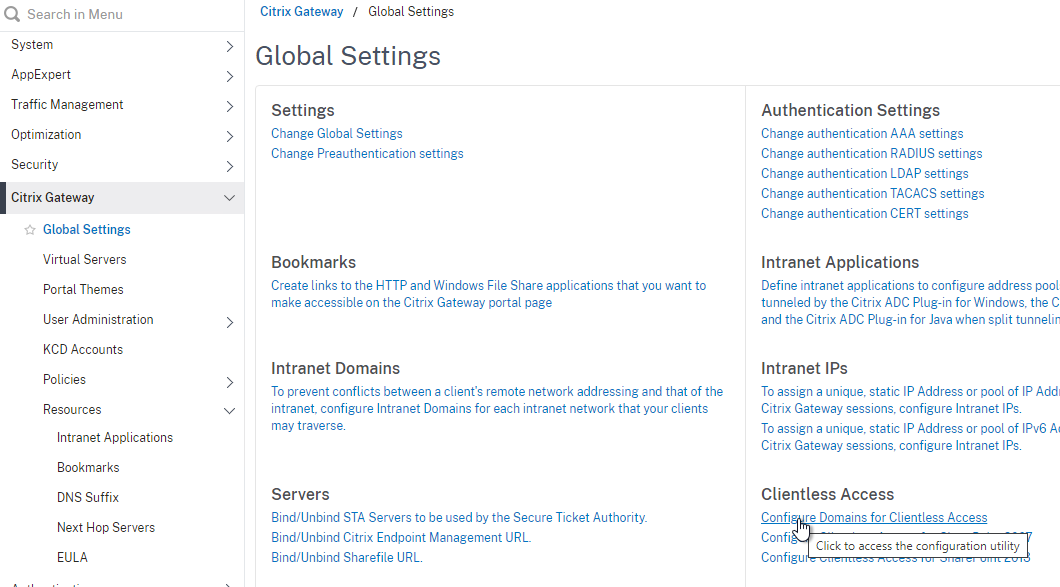
Task: Open the IPv6 Intranet IPs link
Action: (x=910, y=437)
